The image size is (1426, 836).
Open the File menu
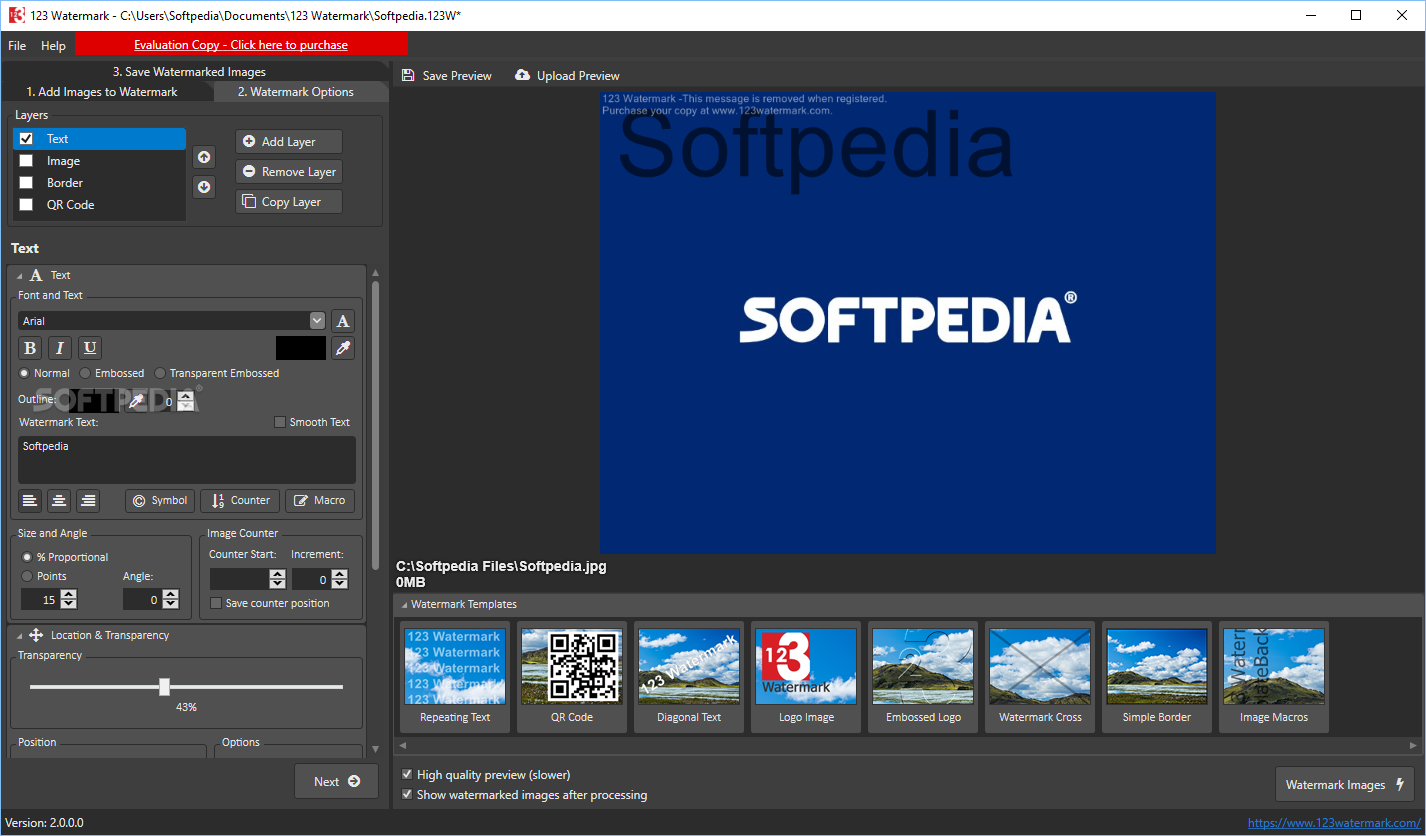(17, 45)
